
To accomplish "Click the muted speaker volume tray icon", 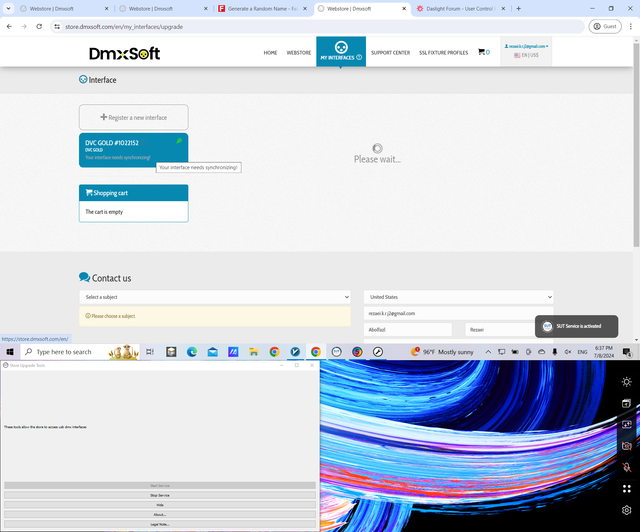I will [568, 352].
